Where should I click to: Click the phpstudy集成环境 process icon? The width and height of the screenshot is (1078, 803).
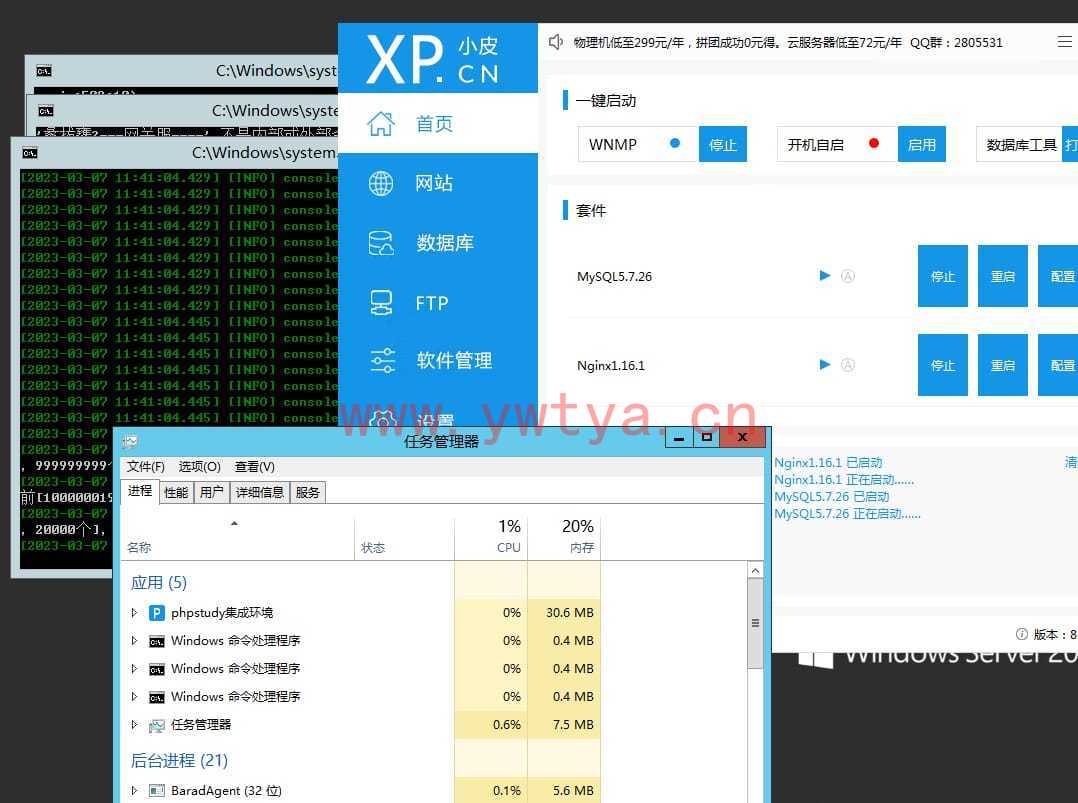(157, 613)
